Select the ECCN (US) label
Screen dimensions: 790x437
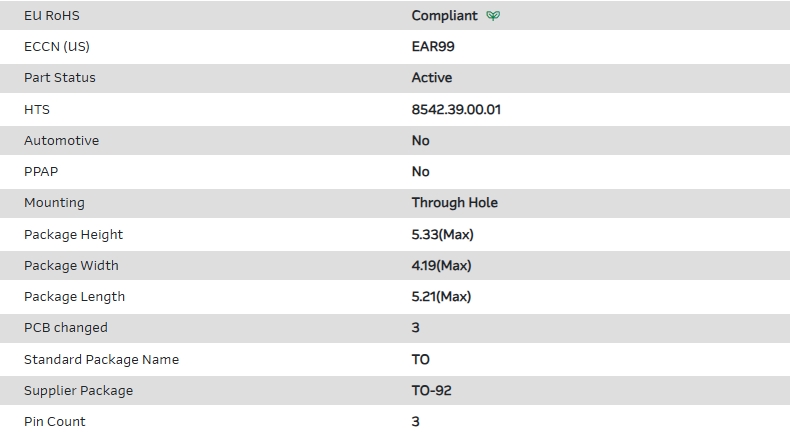click(63, 46)
